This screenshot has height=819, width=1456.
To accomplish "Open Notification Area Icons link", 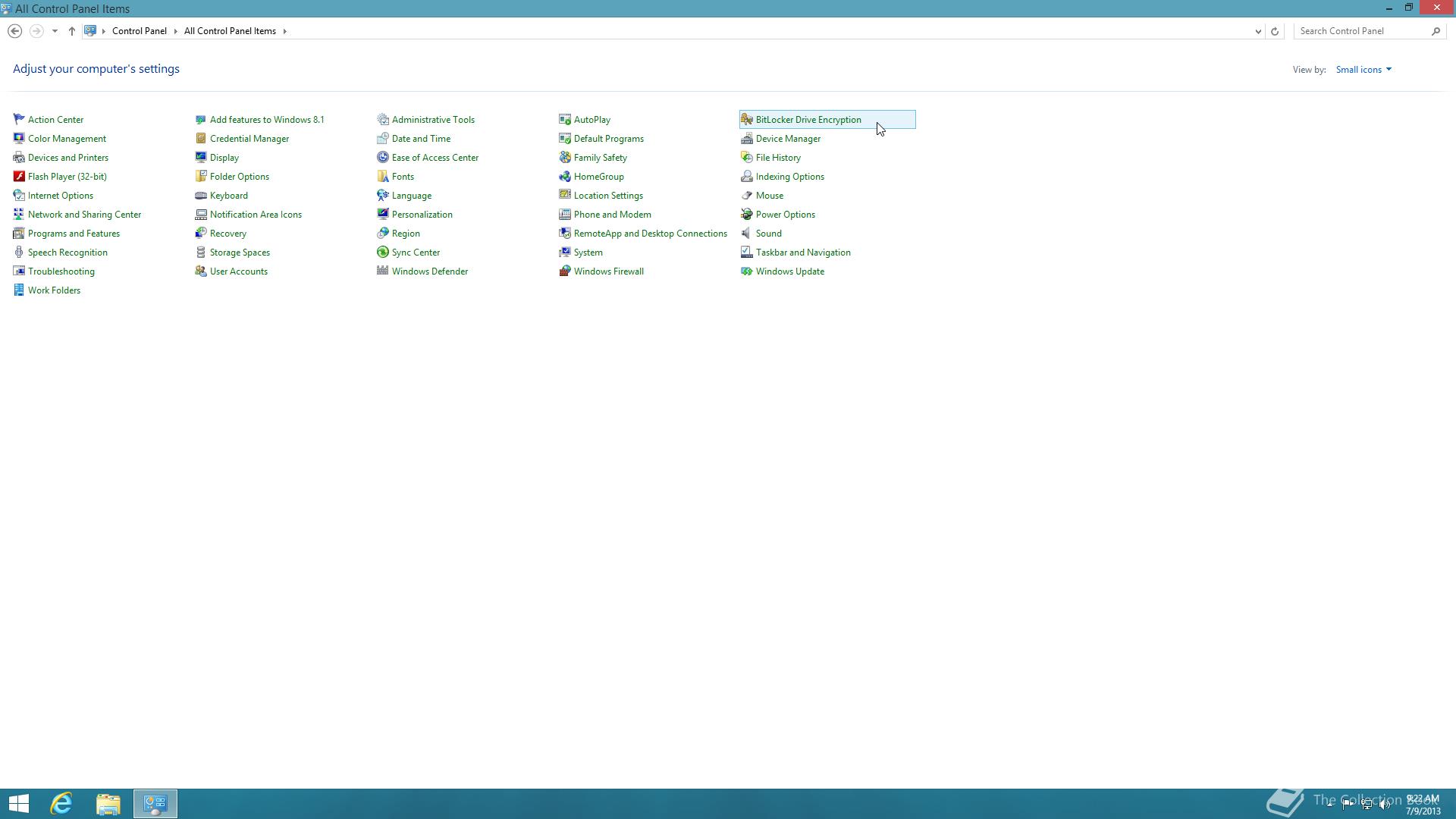I will click(256, 214).
